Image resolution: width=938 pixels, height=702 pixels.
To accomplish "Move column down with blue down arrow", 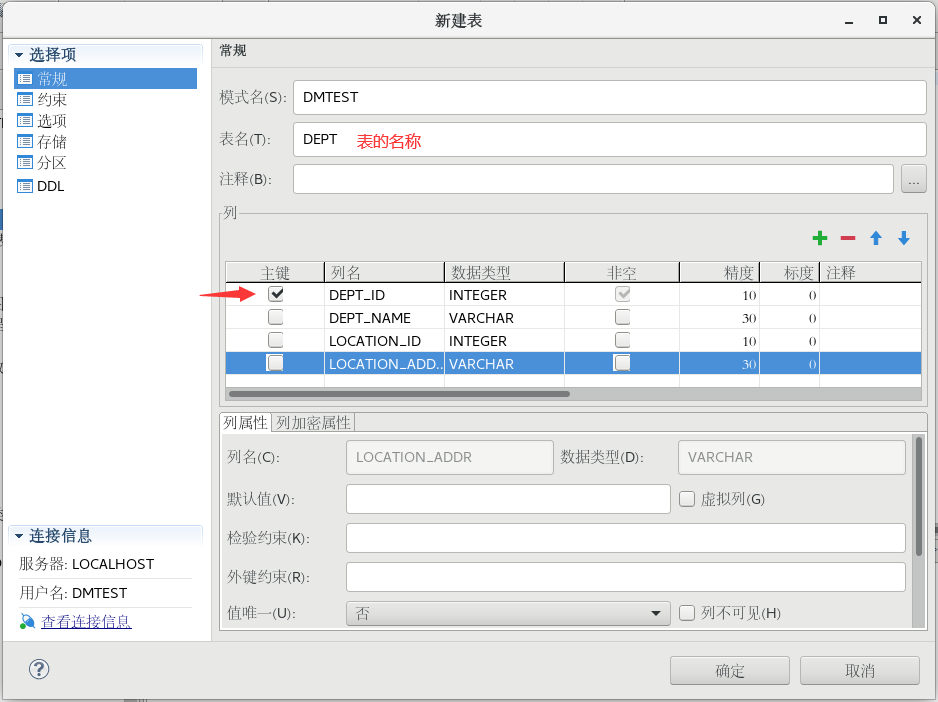I will tap(904, 238).
